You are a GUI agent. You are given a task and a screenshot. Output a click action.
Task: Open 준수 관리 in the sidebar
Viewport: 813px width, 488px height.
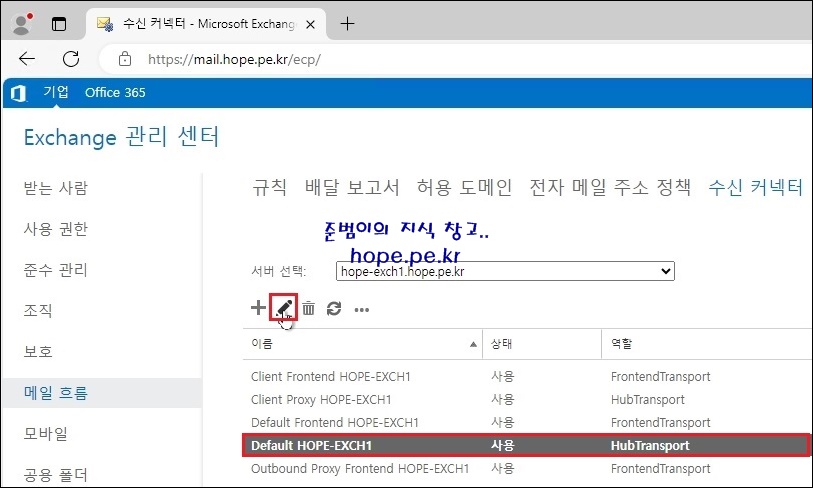pos(55,270)
